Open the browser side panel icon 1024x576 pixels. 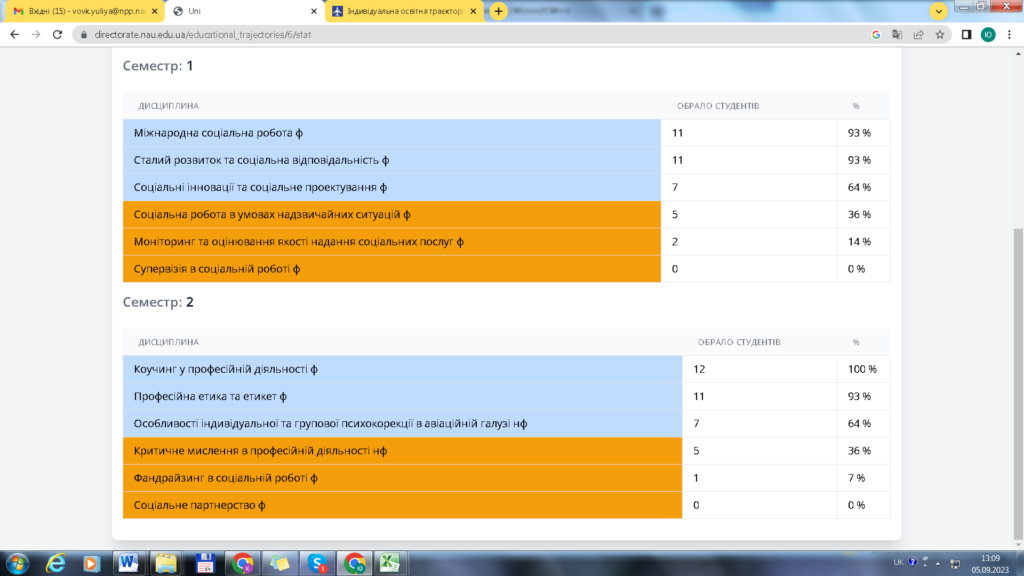tap(966, 34)
